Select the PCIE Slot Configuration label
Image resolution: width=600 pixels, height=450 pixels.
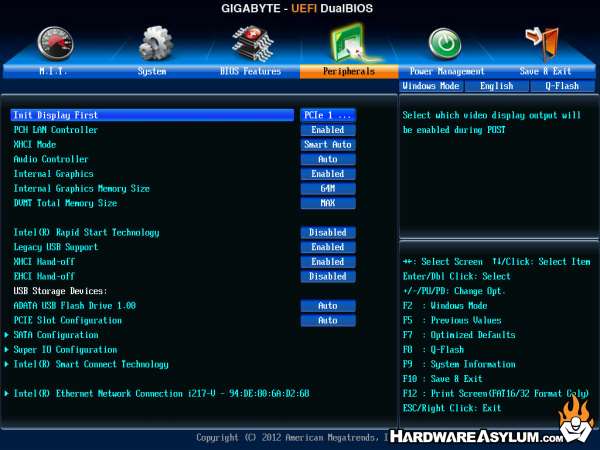[68, 320]
